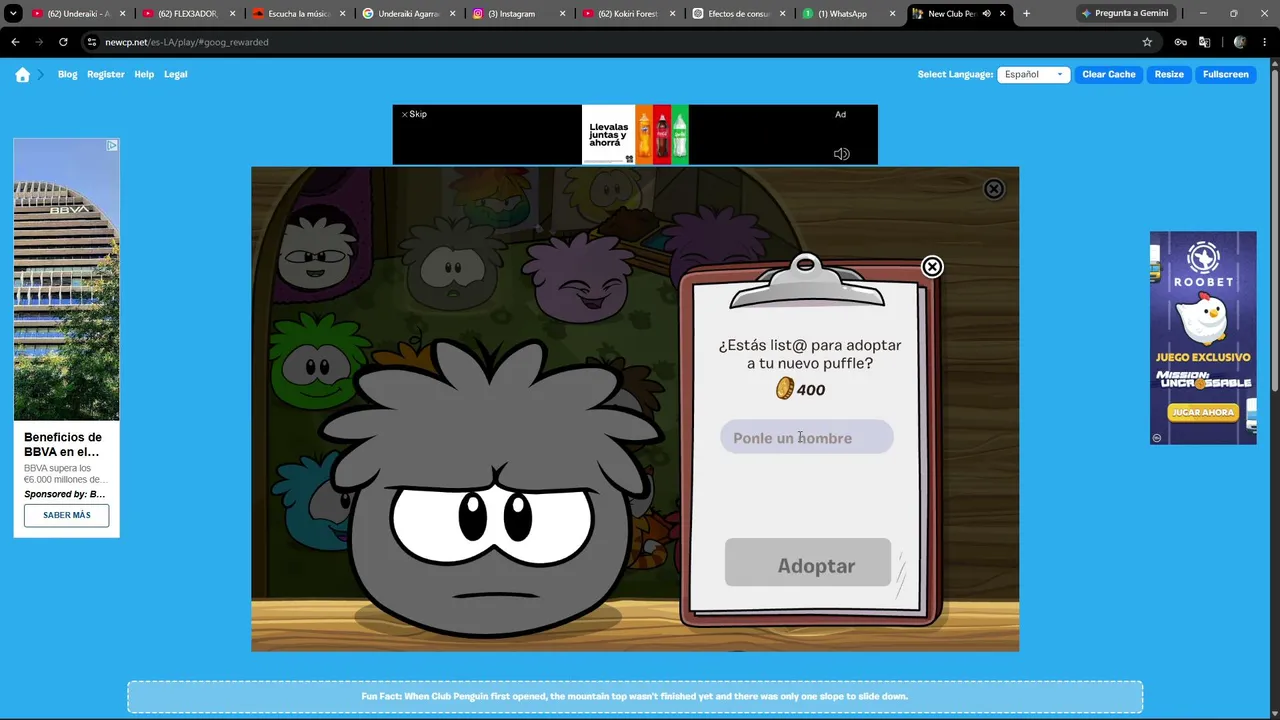1280x720 pixels.
Task: Open the soda bottles ad image
Action: point(635,134)
